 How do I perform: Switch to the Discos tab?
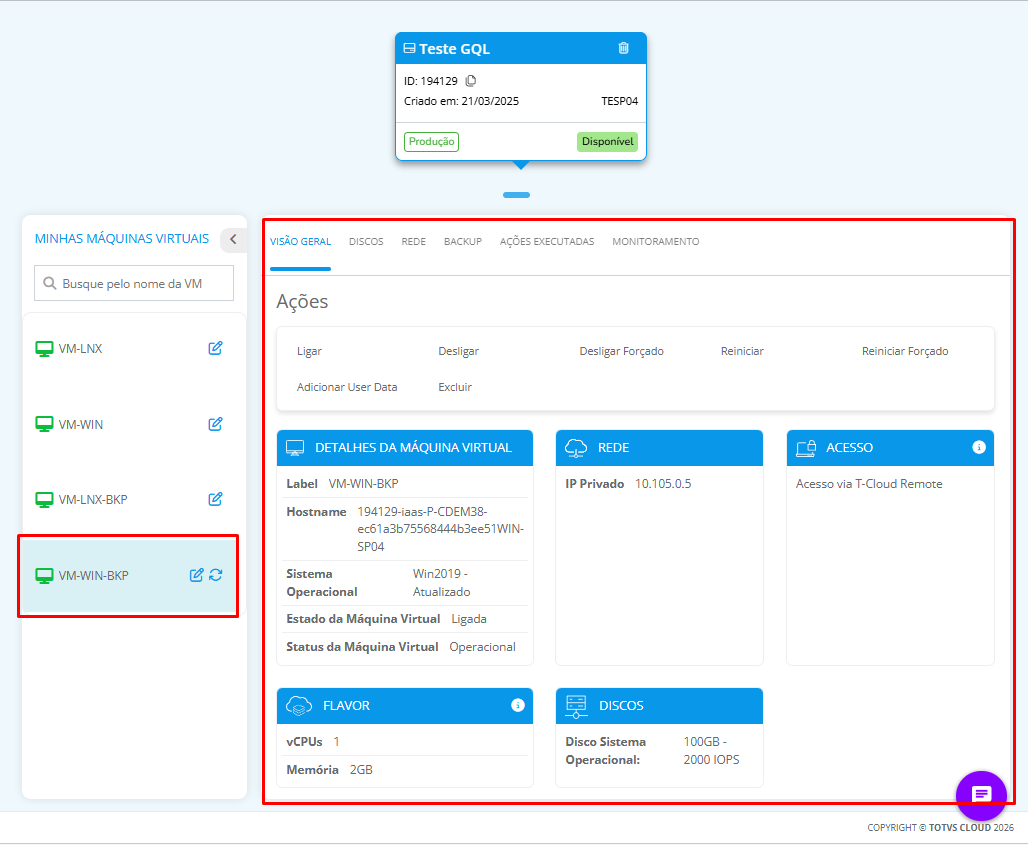[x=366, y=241]
